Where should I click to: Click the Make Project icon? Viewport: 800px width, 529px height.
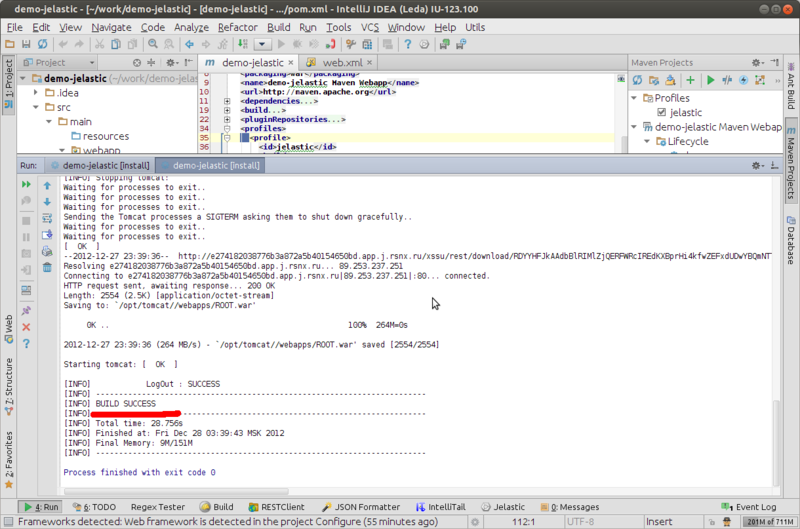click(x=243, y=44)
